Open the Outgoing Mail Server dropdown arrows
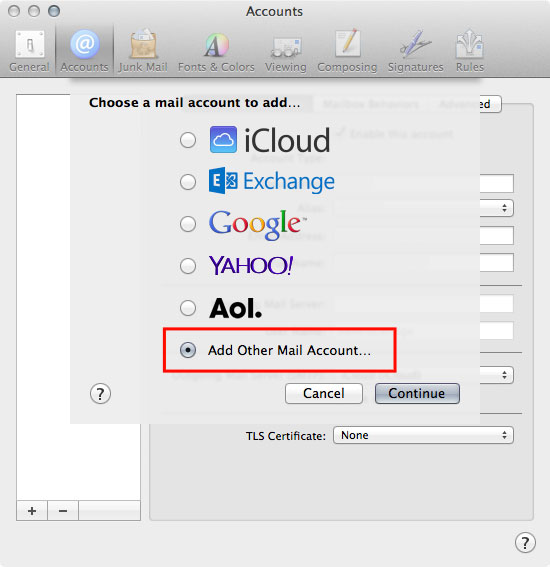Screen dimensions: 550x567 [504, 375]
